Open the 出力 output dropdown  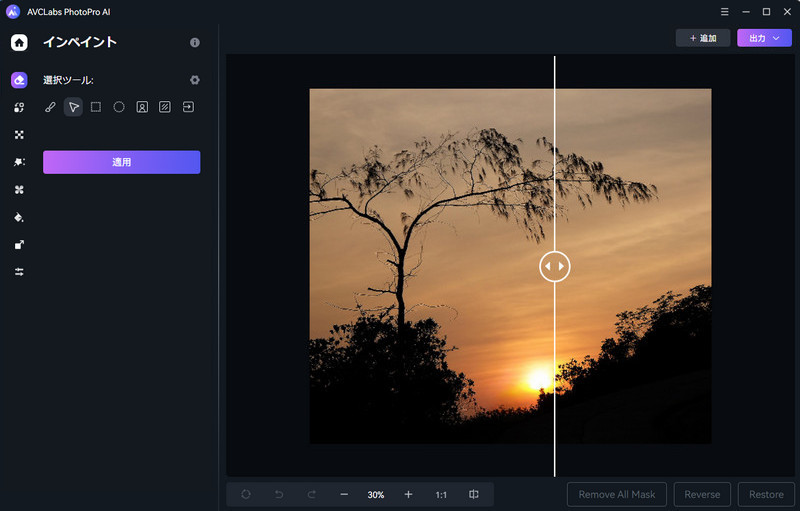764,38
